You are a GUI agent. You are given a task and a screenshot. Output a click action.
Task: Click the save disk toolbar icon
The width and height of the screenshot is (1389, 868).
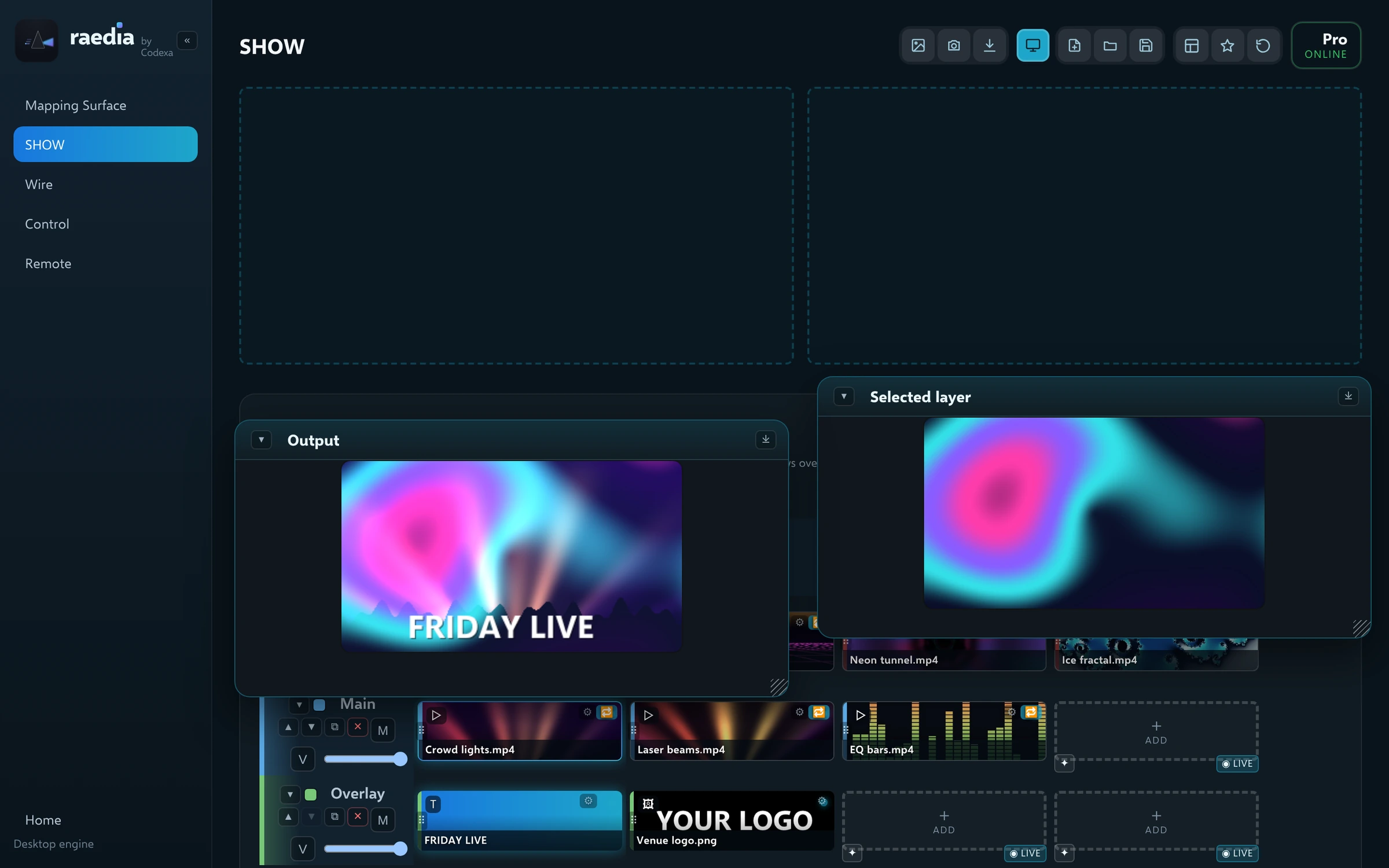point(1146,45)
